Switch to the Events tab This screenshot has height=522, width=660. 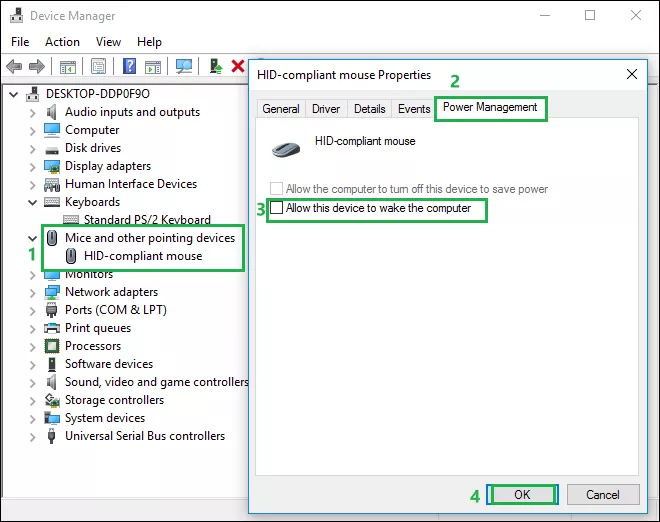(x=414, y=109)
